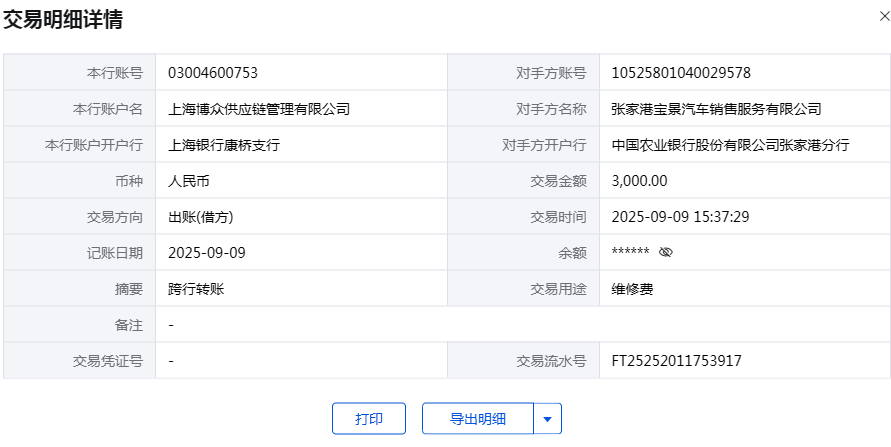Viewport: 891px width, 447px height.
Task: Click the 对手方开户行 value 中国农业银行股份有限公司张家港分行
Action: pos(730,145)
